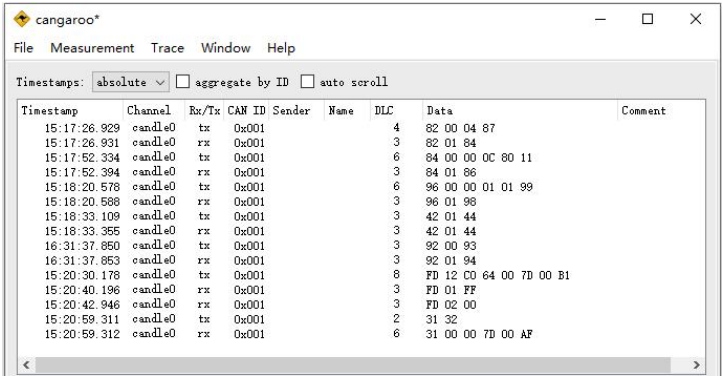Image resolution: width=723 pixels, height=379 pixels.
Task: Click tx direction in 15:18:20.578 row
Action: point(204,187)
